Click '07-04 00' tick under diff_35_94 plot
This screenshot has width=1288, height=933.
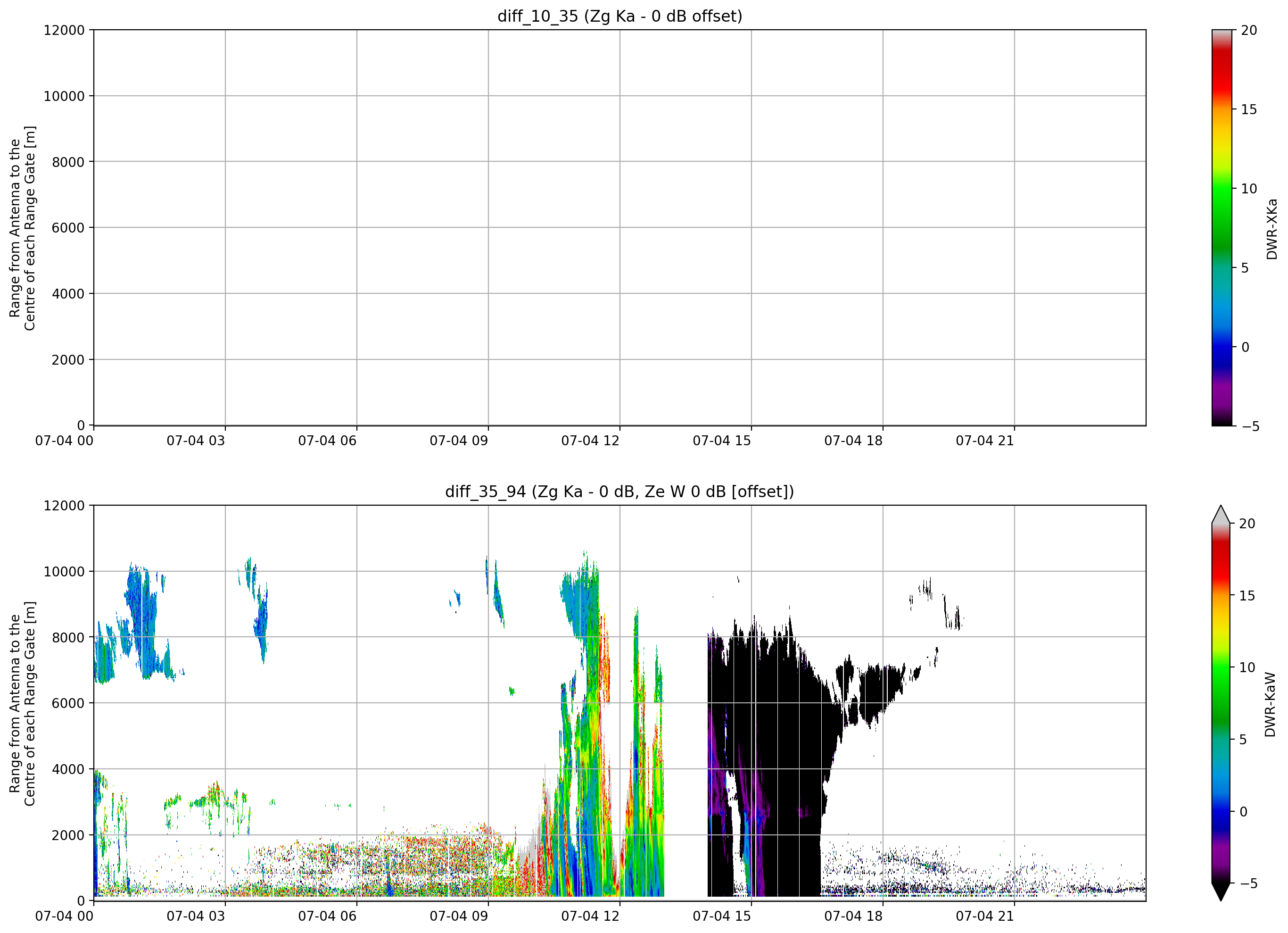click(64, 916)
